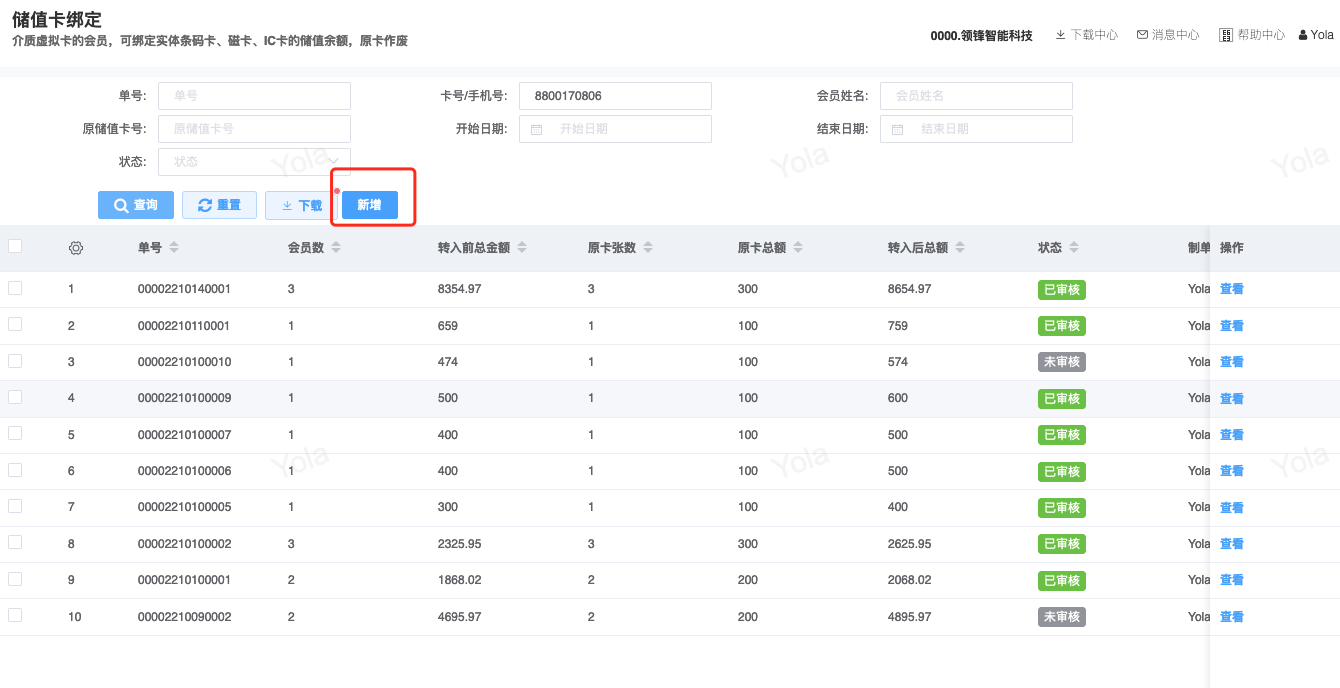
Task: Click the 2325.95 转入前总金额 value
Action: click(x=460, y=544)
